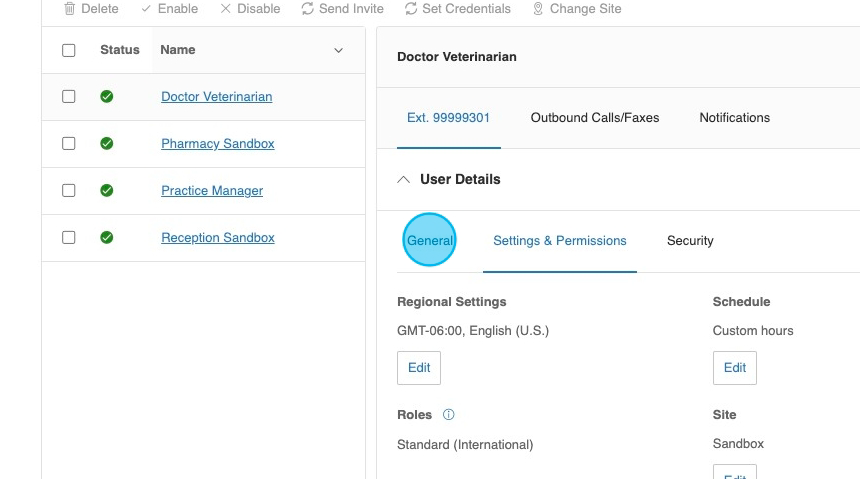This screenshot has width=860, height=479.
Task: Click the Delete trash icon
Action: point(69,9)
